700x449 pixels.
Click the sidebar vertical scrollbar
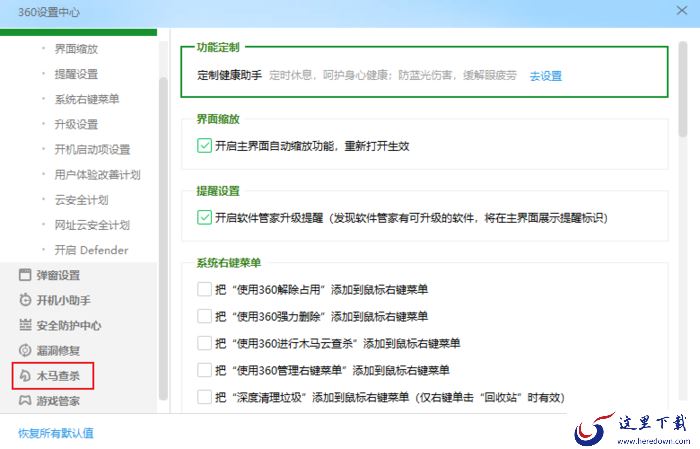pos(163,239)
